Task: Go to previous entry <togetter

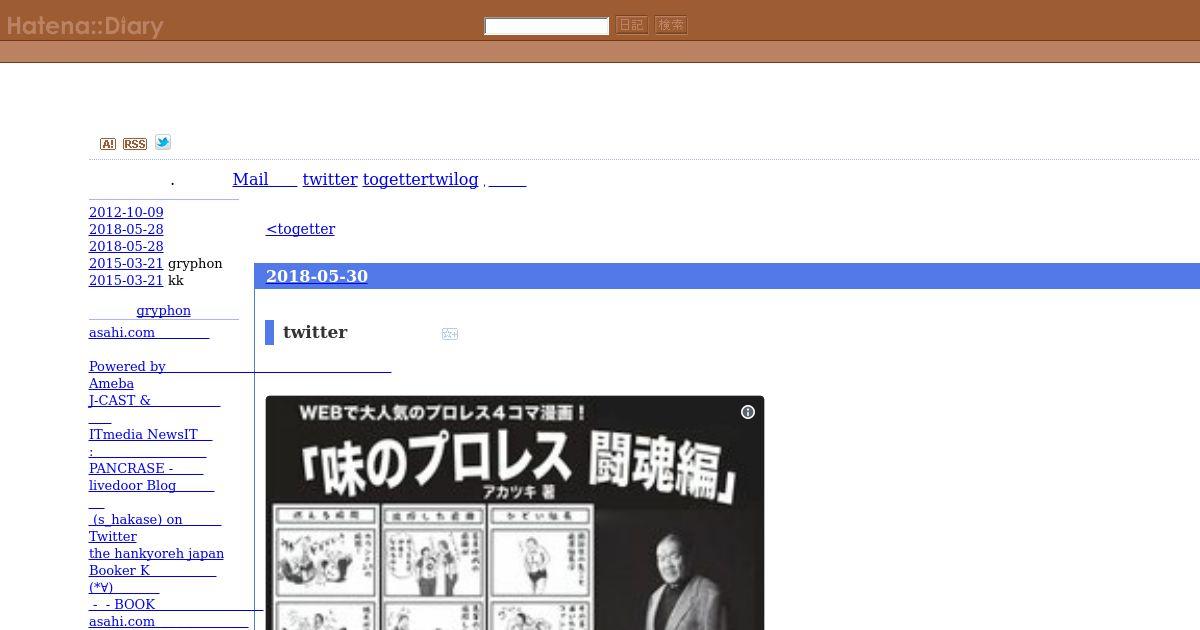Action: [300, 229]
